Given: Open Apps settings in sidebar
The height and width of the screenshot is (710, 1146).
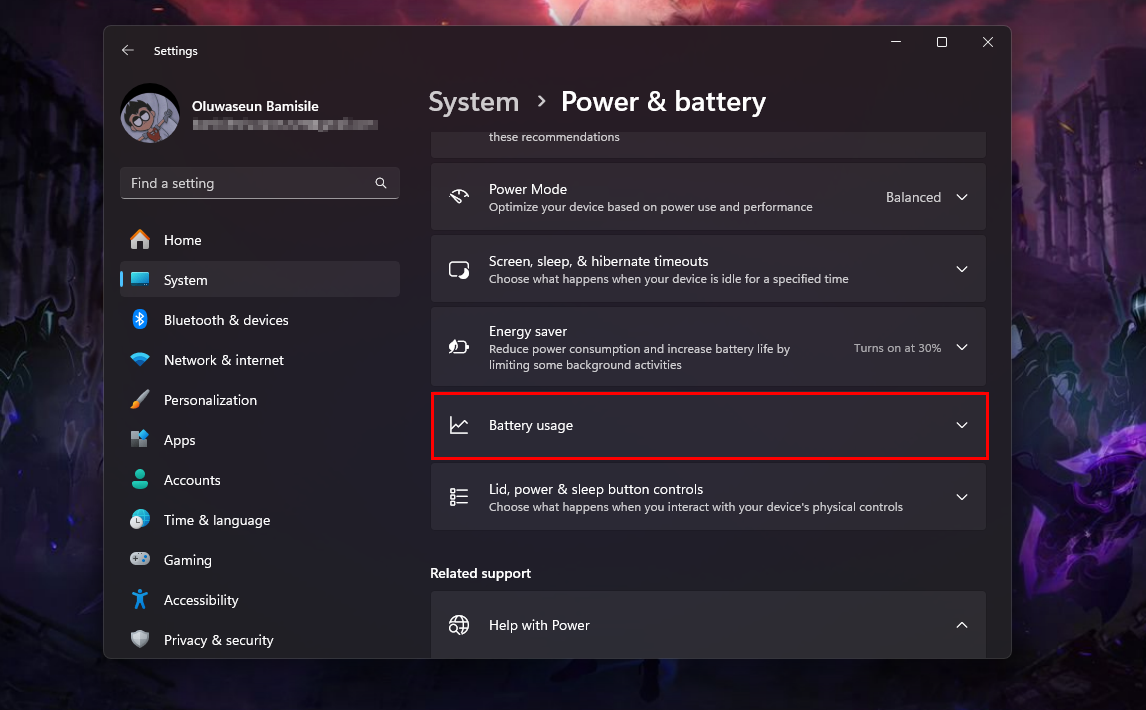Looking at the screenshot, I should (259, 440).
